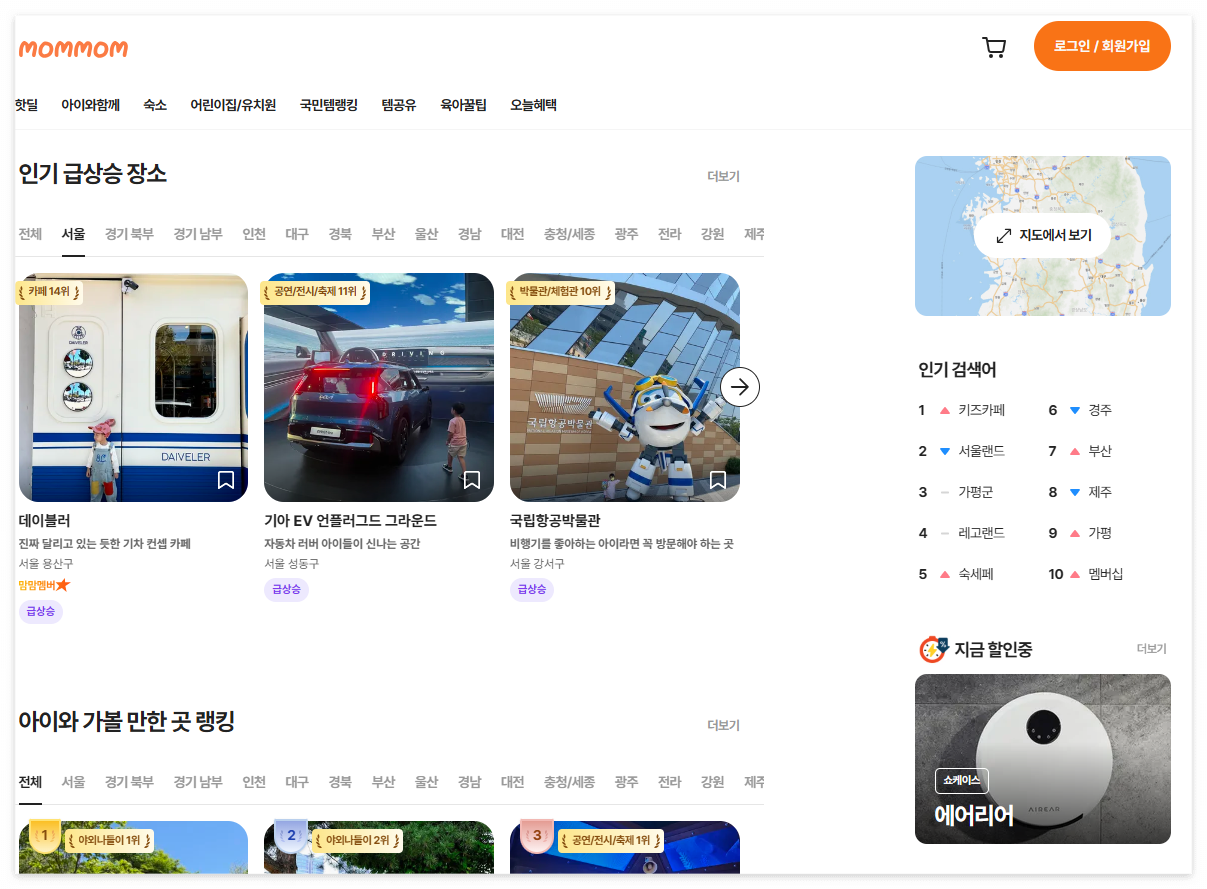Open the shopping cart icon
The height and width of the screenshot is (889, 1207).
pos(994,47)
